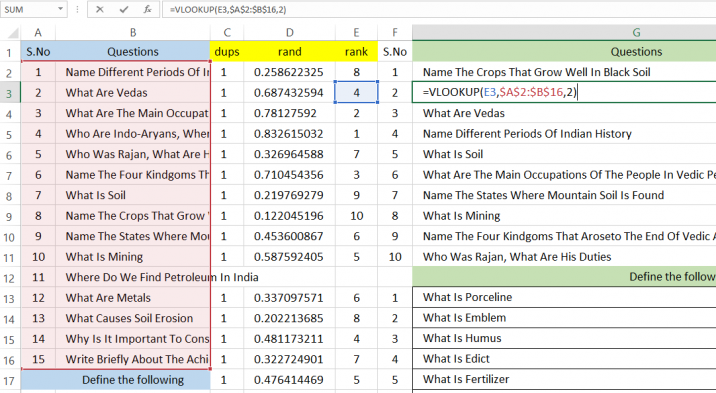The image size is (716, 393).
Task: Select 'What Is Humus' cell
Action: point(564,339)
